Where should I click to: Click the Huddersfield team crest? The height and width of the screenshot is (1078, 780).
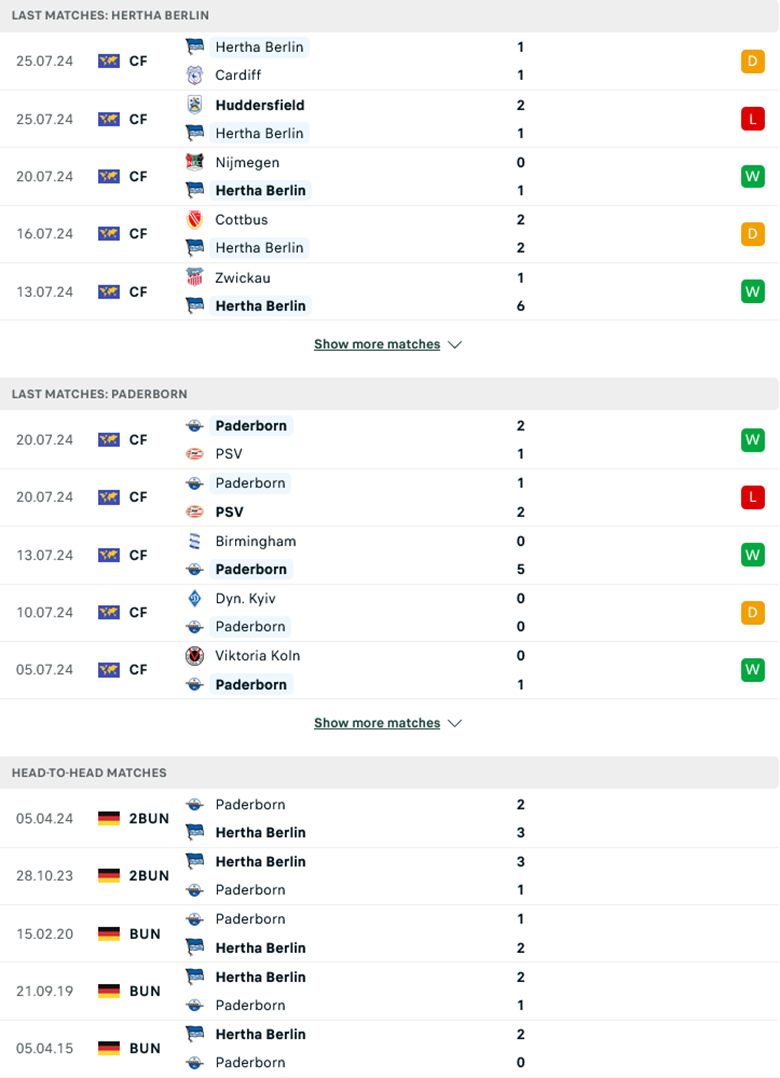point(195,105)
